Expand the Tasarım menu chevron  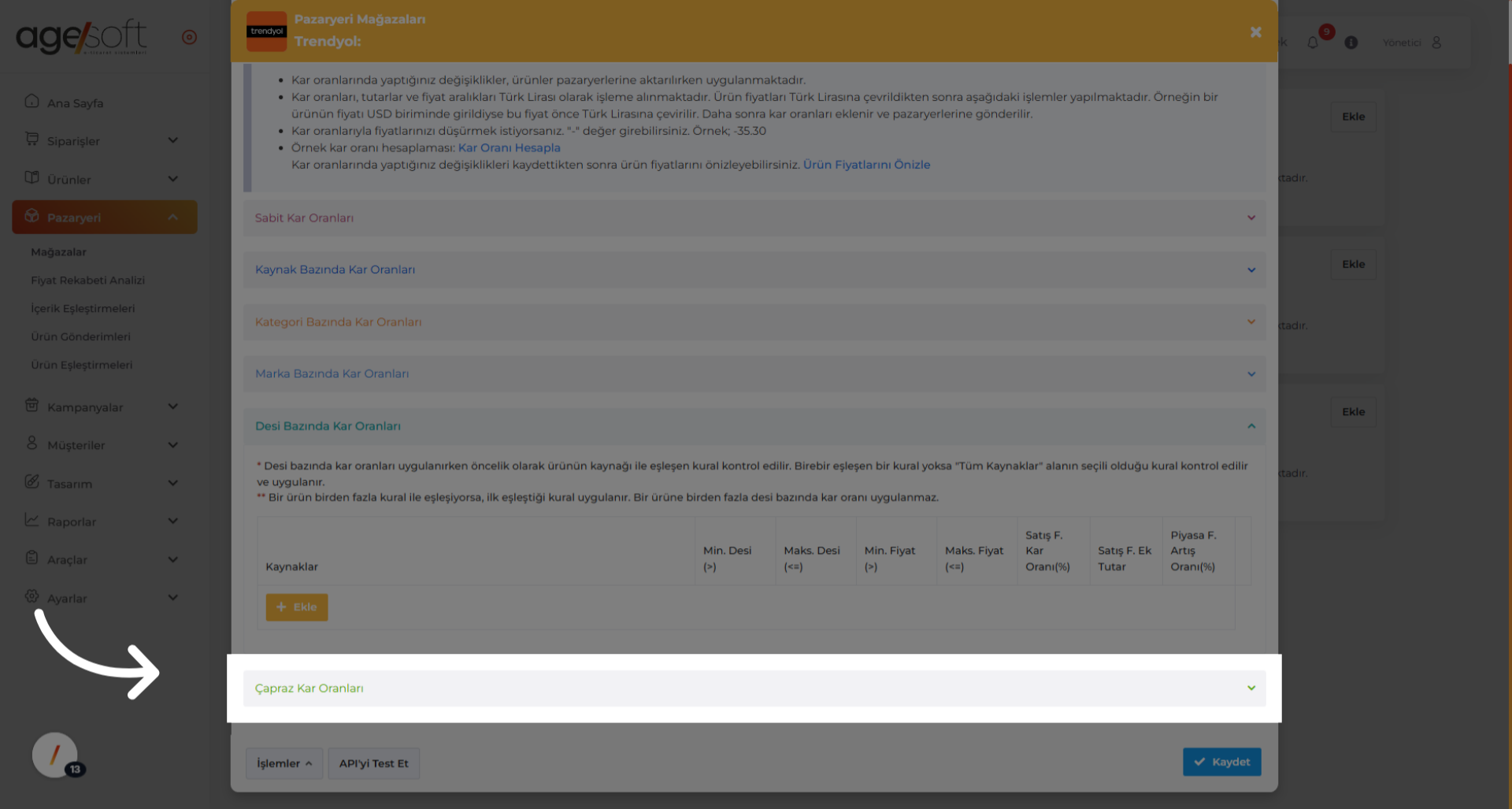tap(173, 483)
